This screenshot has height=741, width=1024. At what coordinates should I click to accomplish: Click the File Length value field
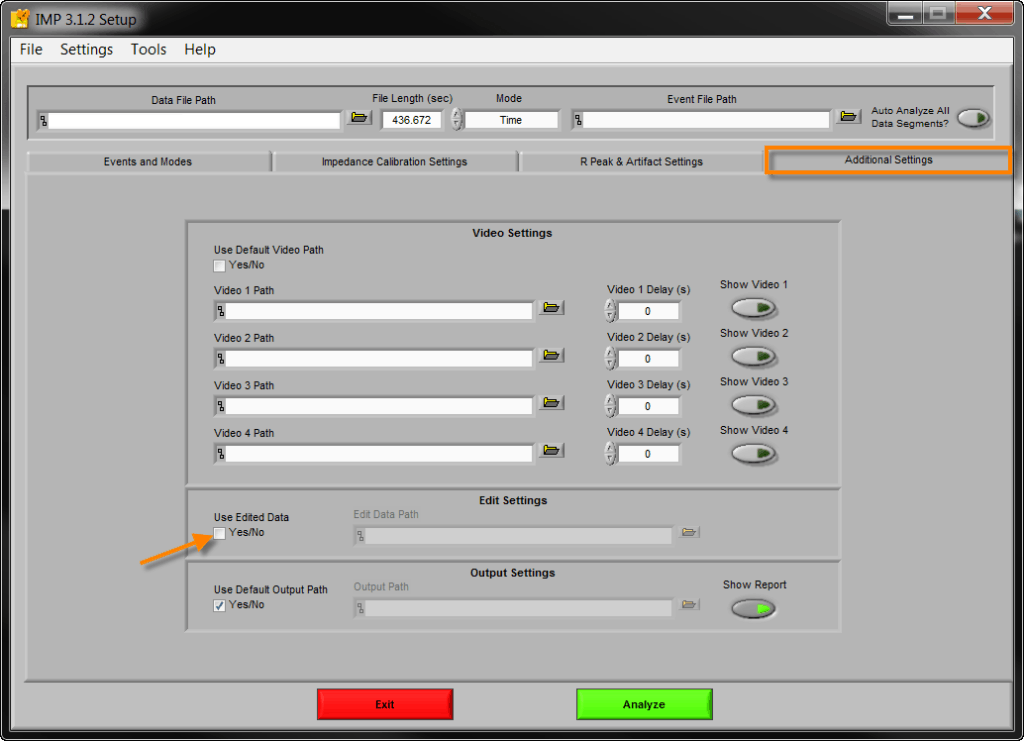coord(411,120)
